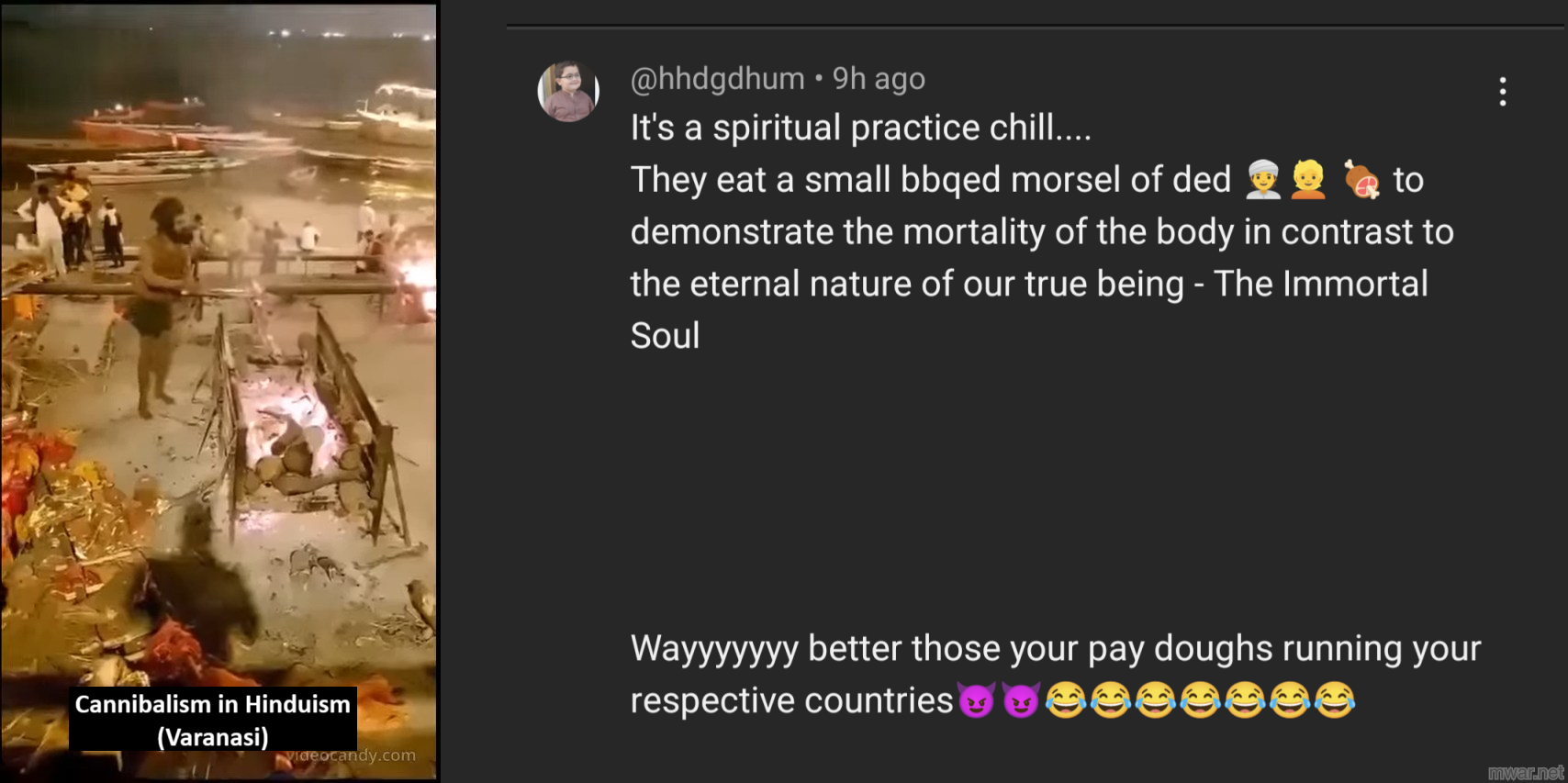Click the blond person emoji
The height and width of the screenshot is (783, 1568).
[1308, 180]
